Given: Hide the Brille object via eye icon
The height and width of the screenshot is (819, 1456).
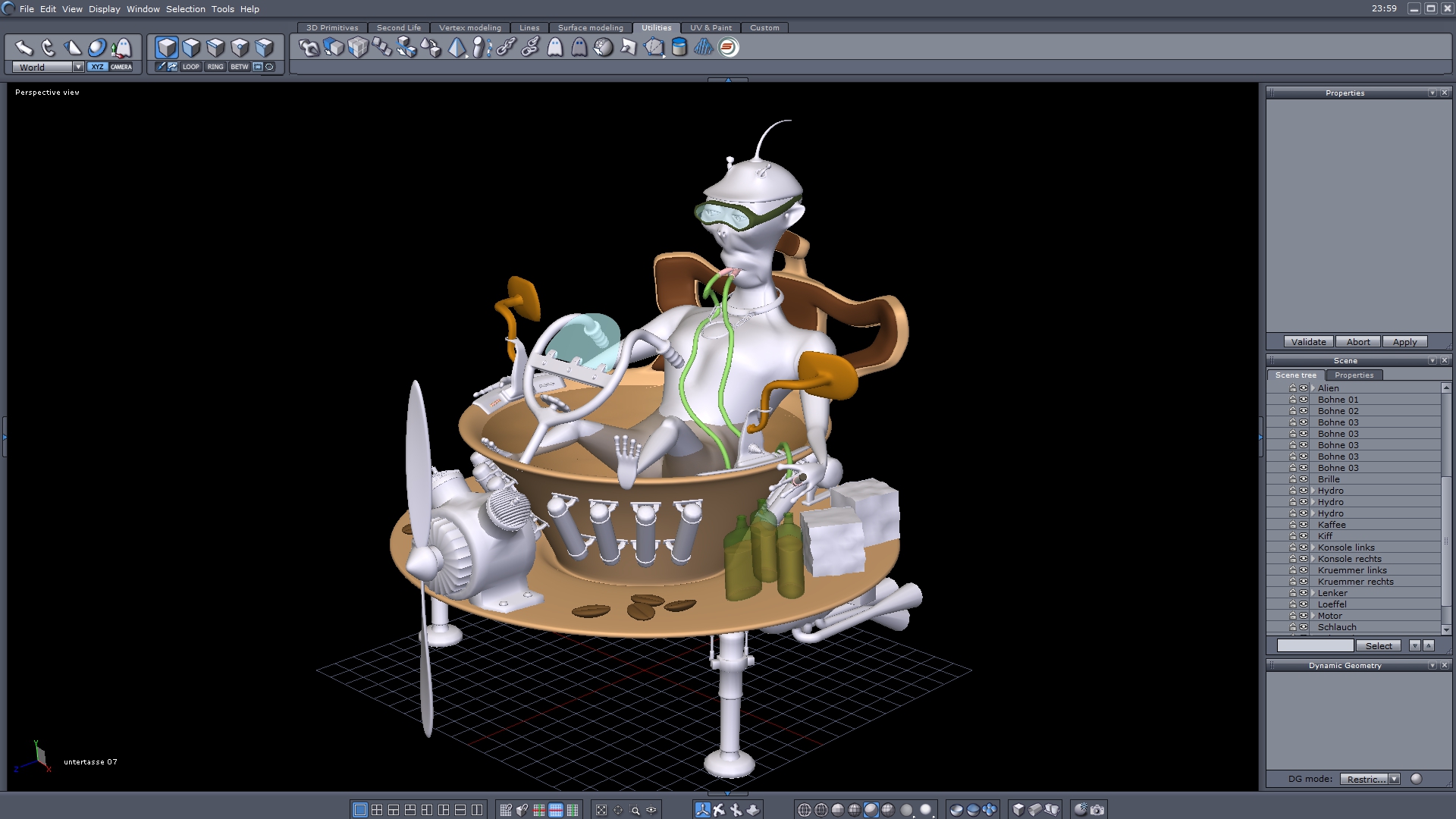Looking at the screenshot, I should [x=1304, y=479].
